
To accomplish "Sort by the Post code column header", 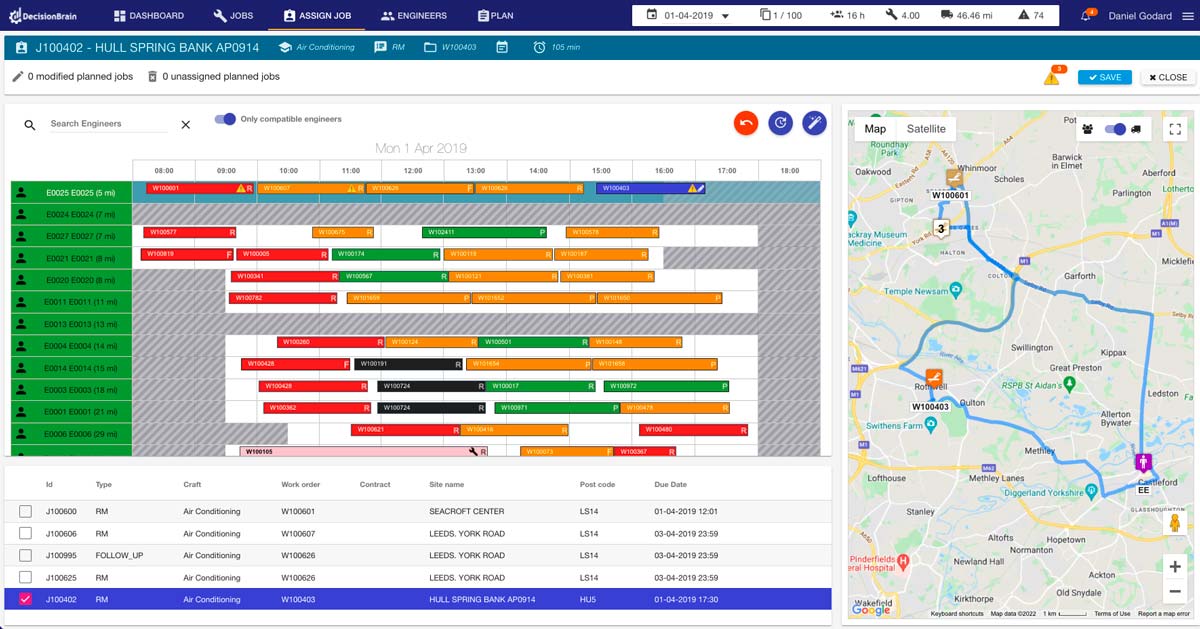I will click(x=597, y=484).
